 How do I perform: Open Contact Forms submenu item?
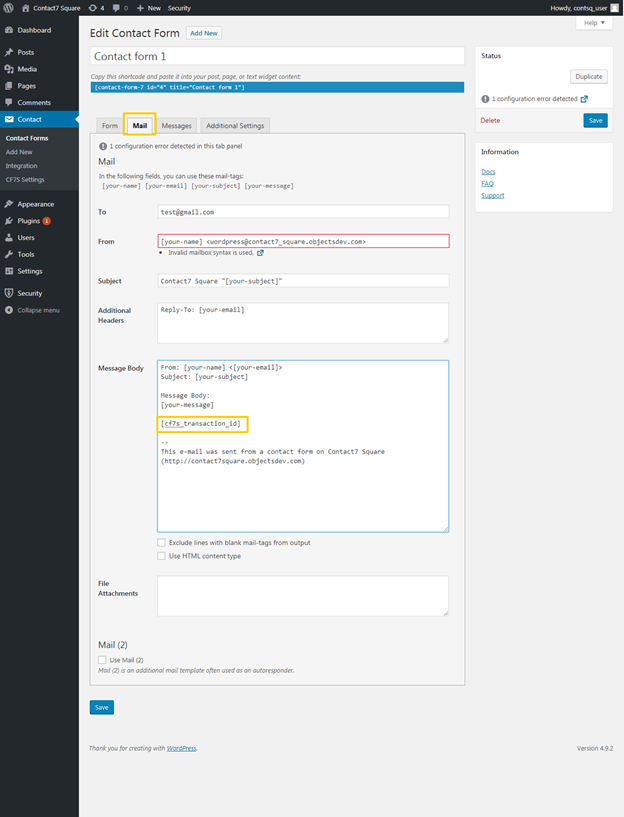pos(27,138)
